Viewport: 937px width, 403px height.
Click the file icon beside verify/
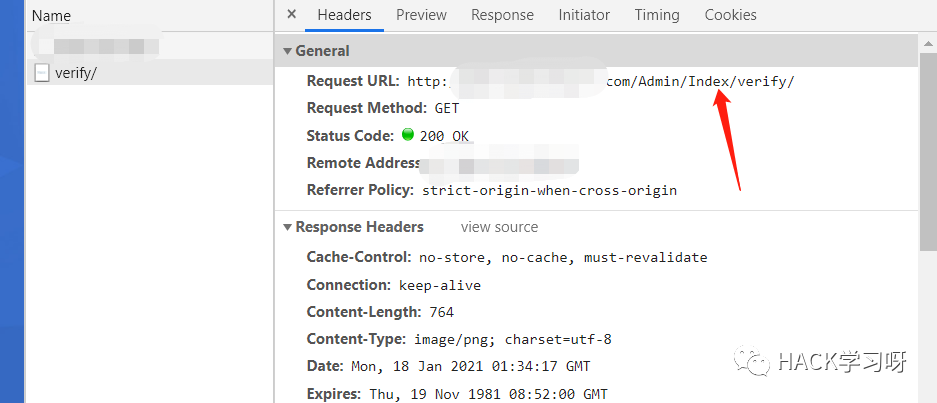[42, 72]
